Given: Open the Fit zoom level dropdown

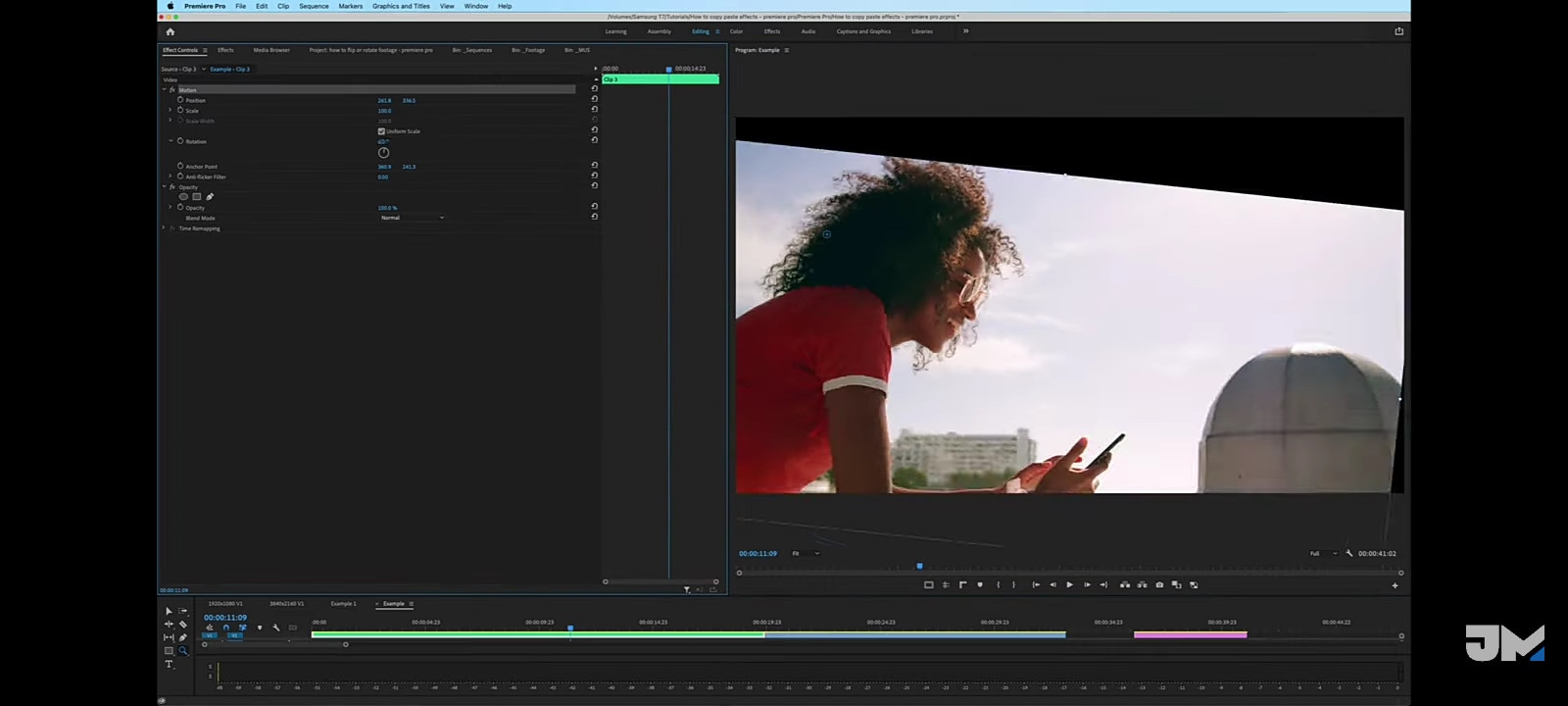Looking at the screenshot, I should tap(805, 553).
